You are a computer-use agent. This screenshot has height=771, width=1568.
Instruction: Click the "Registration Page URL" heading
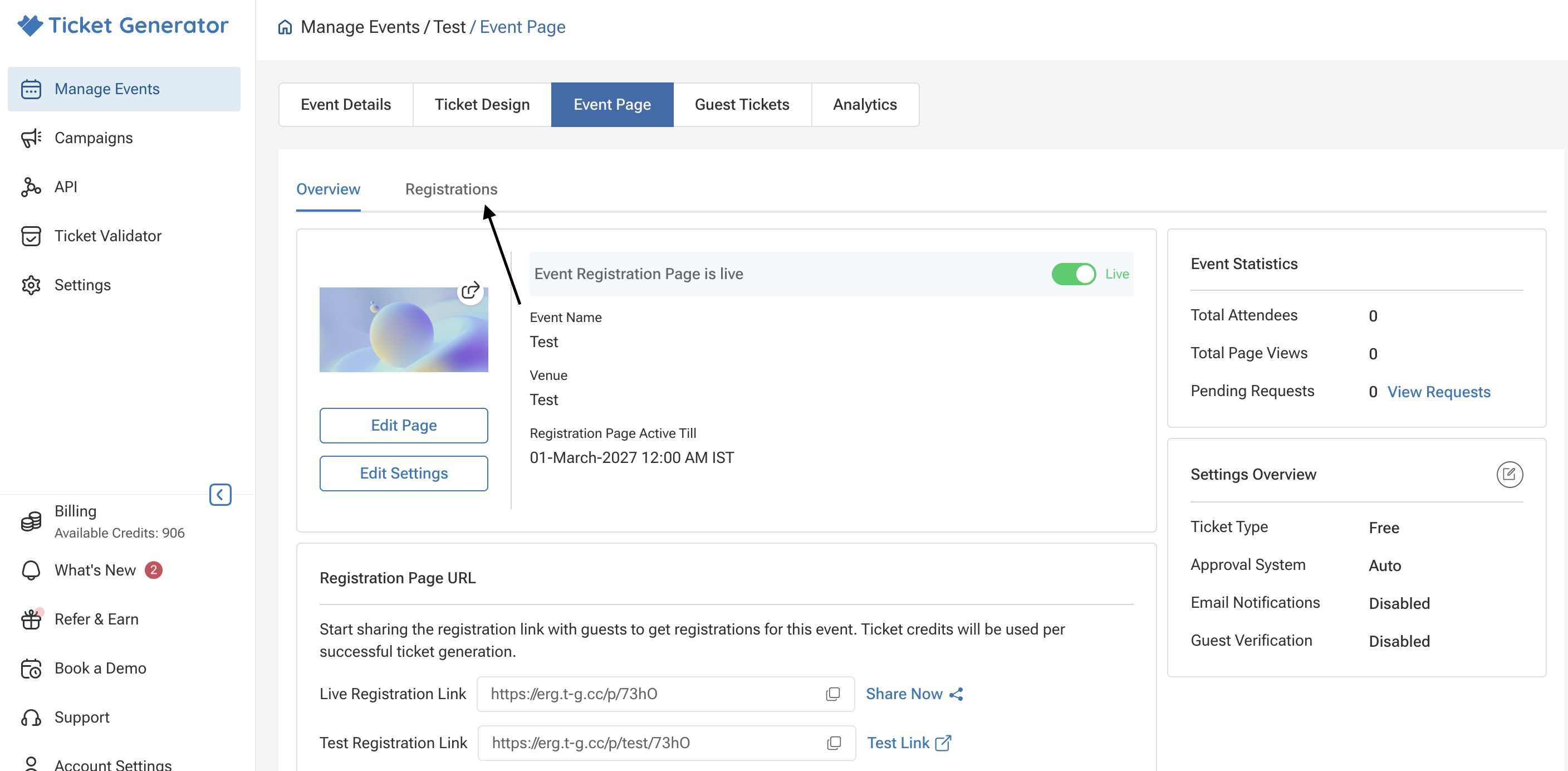pos(398,579)
